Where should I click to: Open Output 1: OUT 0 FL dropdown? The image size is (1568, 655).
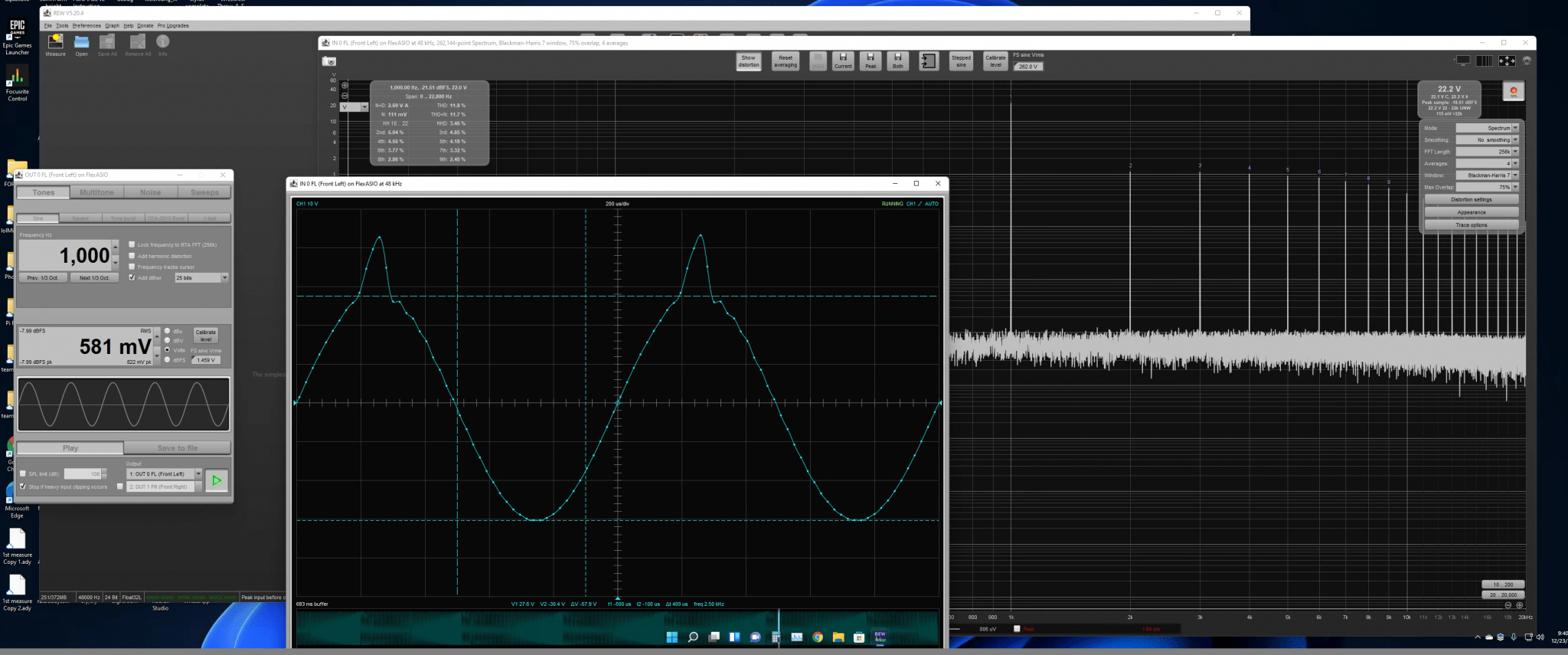coord(165,473)
